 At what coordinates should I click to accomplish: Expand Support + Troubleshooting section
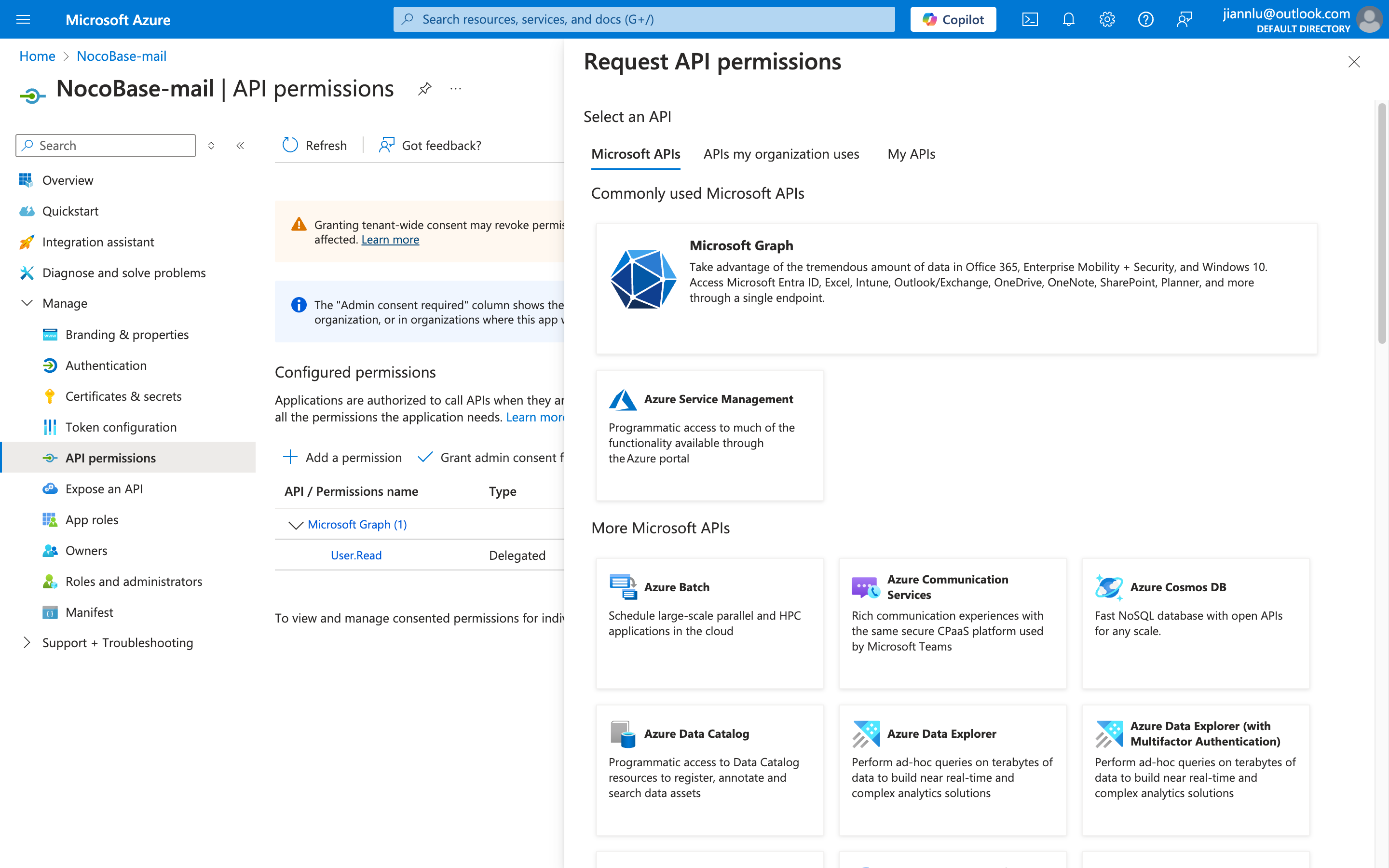(x=27, y=642)
